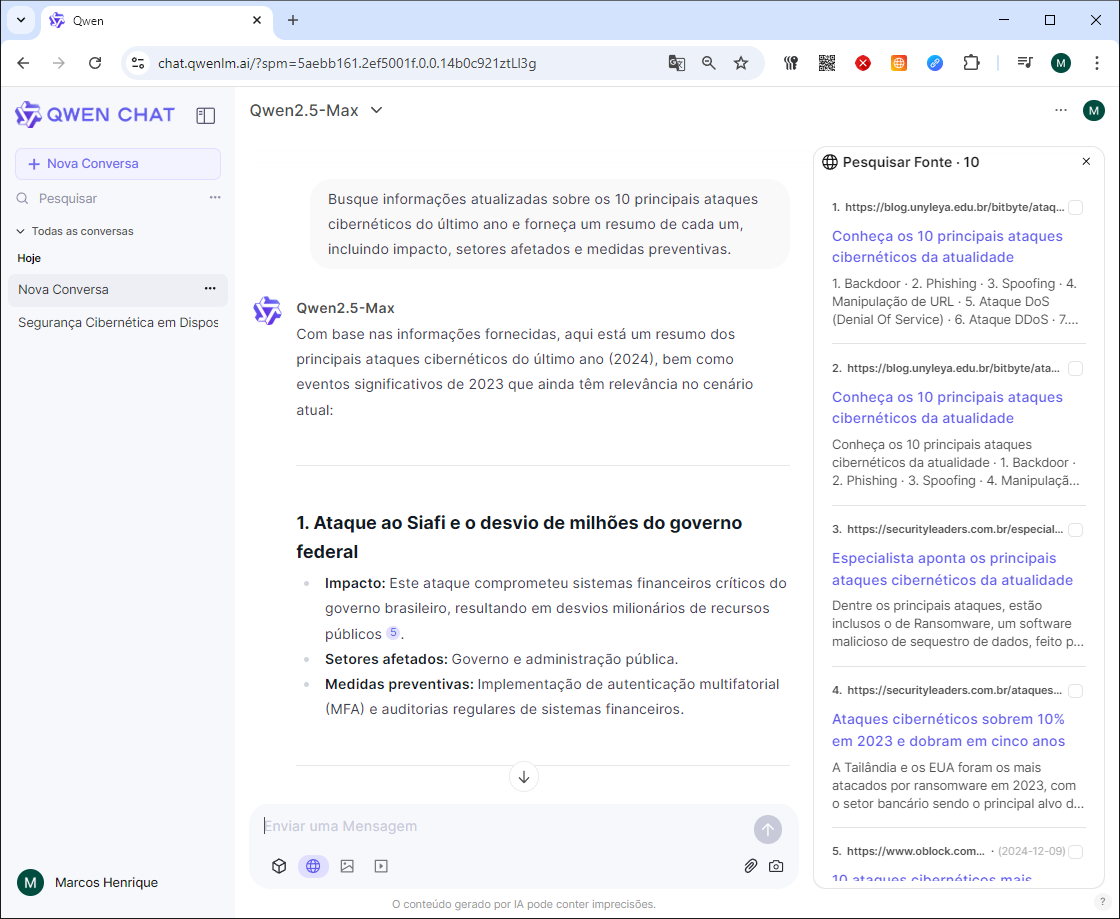The height and width of the screenshot is (919, 1120).
Task: Open source 2 link Conheça os 10 principais ataques
Action: click(947, 407)
